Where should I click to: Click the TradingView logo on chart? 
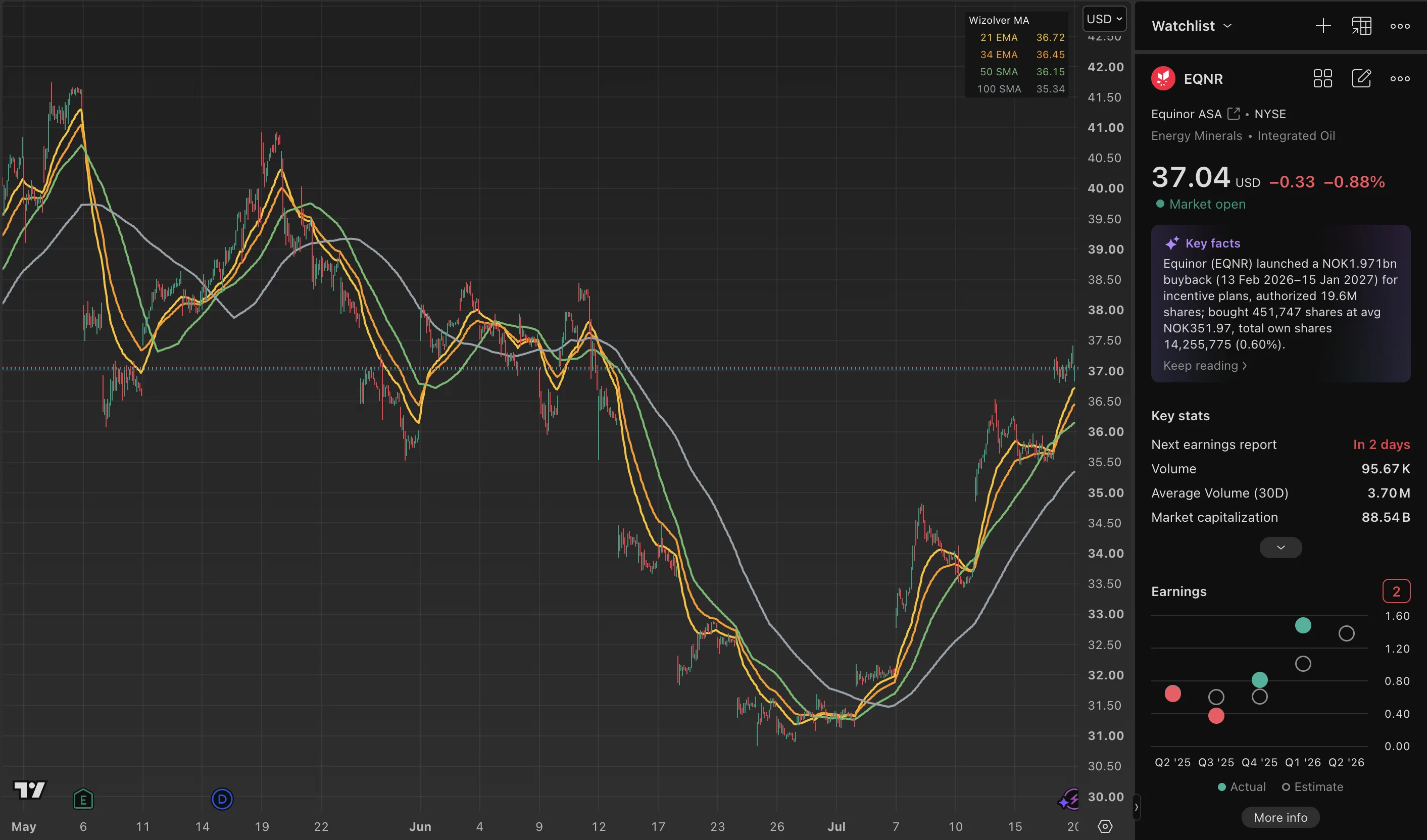point(29,789)
